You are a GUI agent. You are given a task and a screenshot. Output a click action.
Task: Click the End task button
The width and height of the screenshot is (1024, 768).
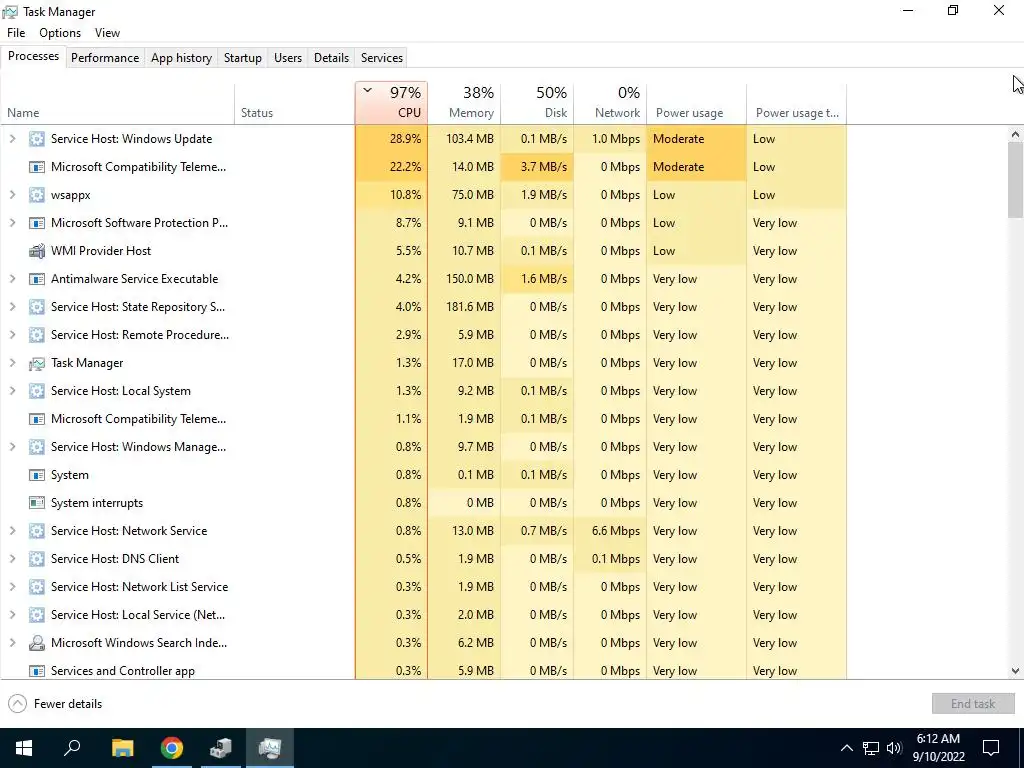click(973, 703)
